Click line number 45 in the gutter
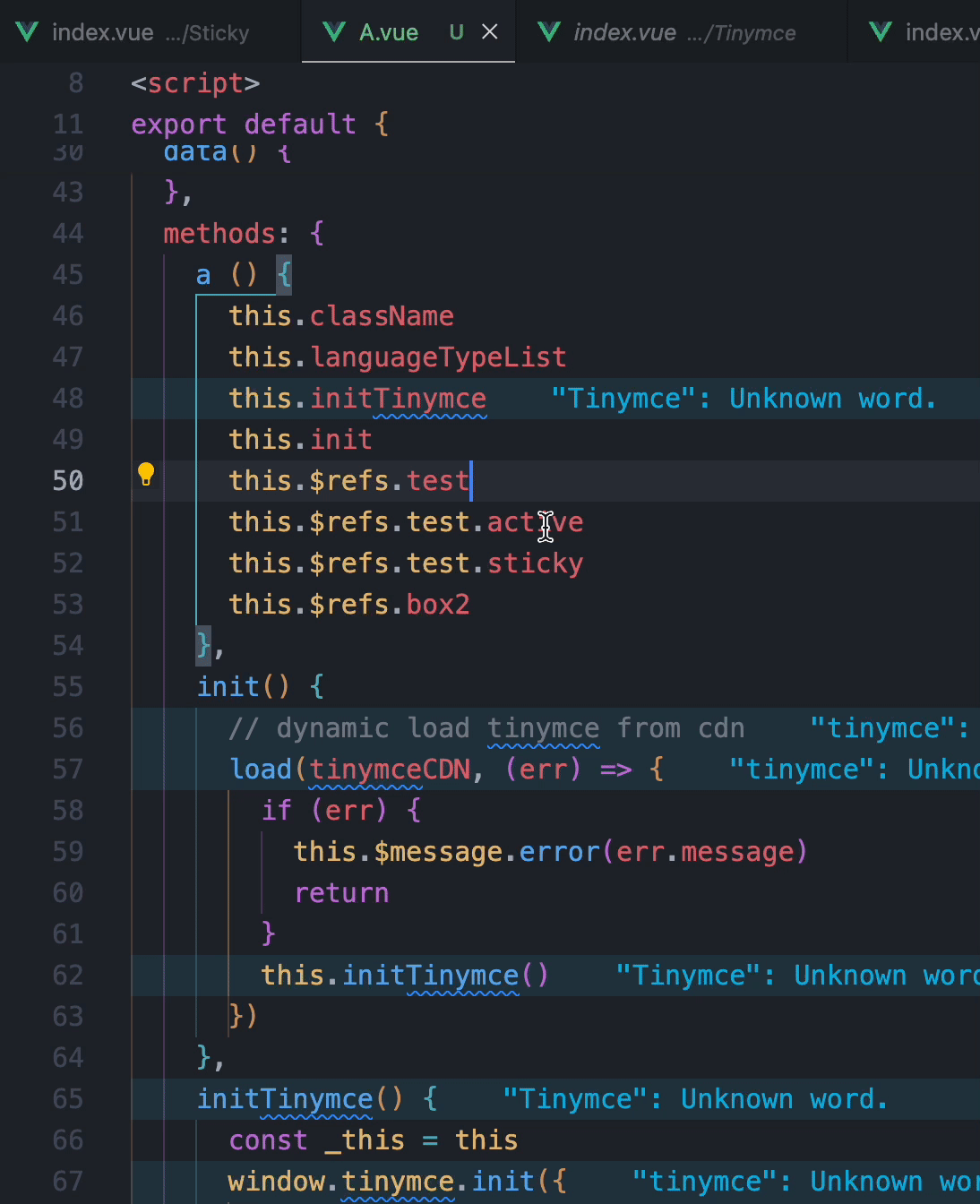 68,274
